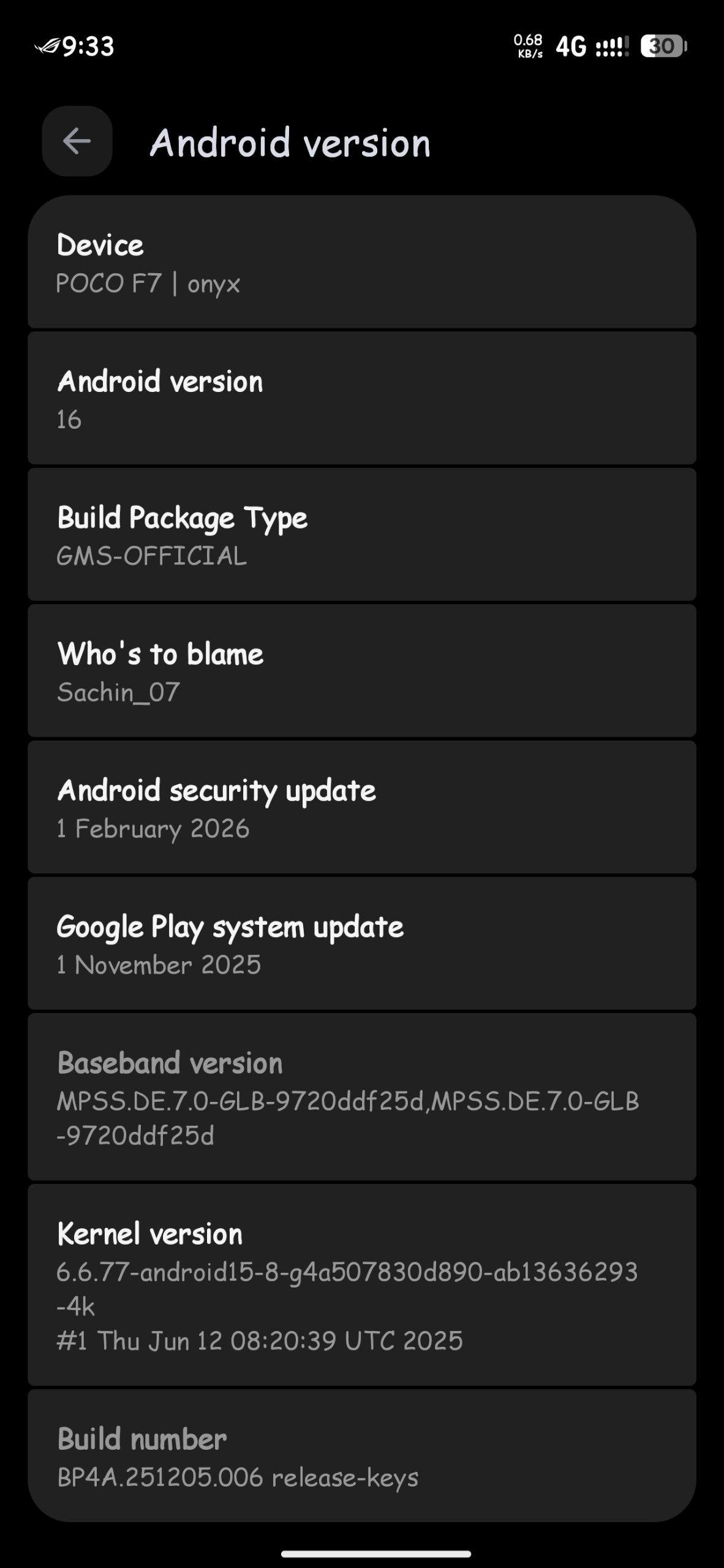Open Android security update
The width and height of the screenshot is (724, 1568).
click(x=361, y=808)
